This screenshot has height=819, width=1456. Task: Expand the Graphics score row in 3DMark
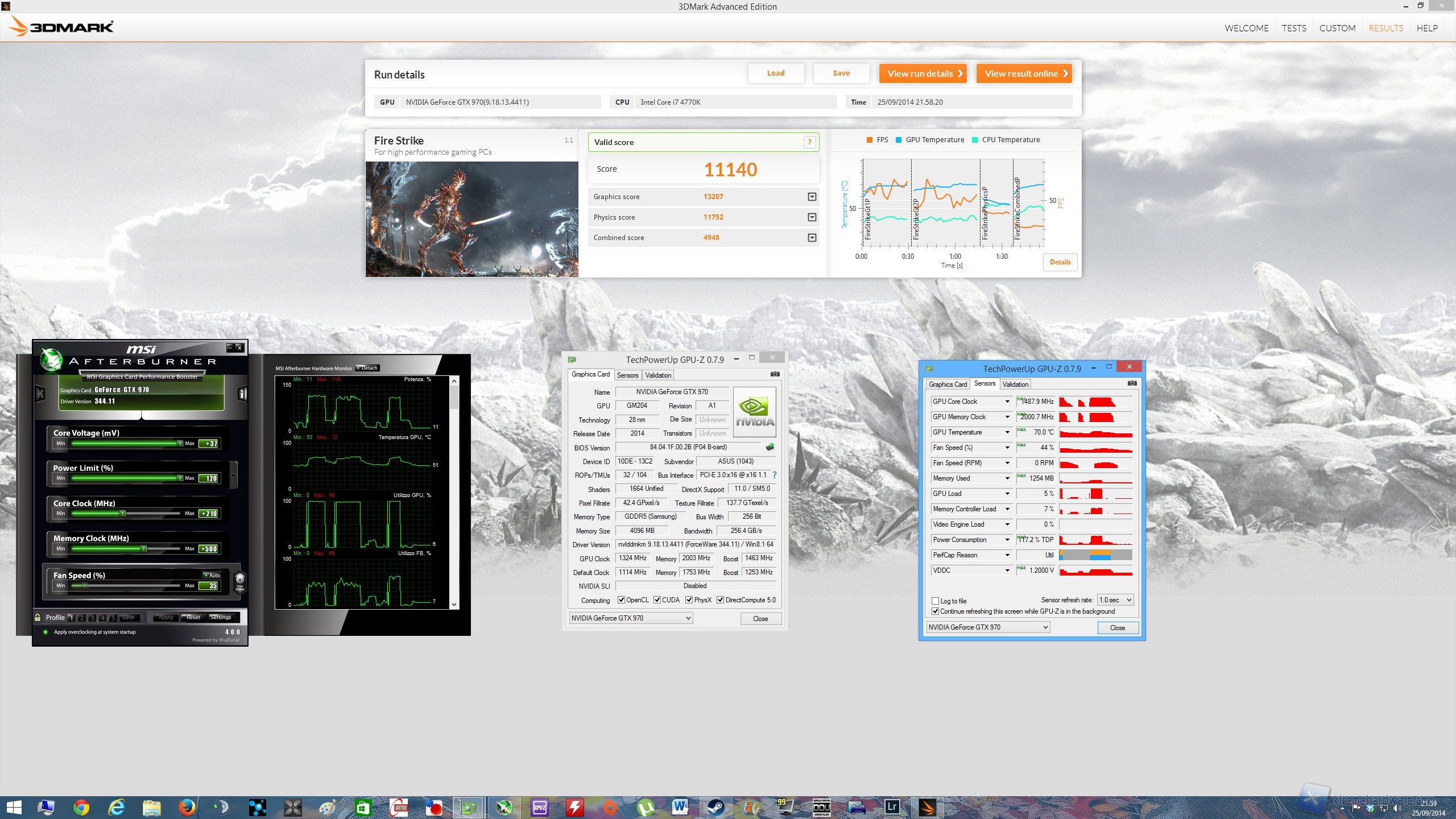pyautogui.click(x=811, y=197)
